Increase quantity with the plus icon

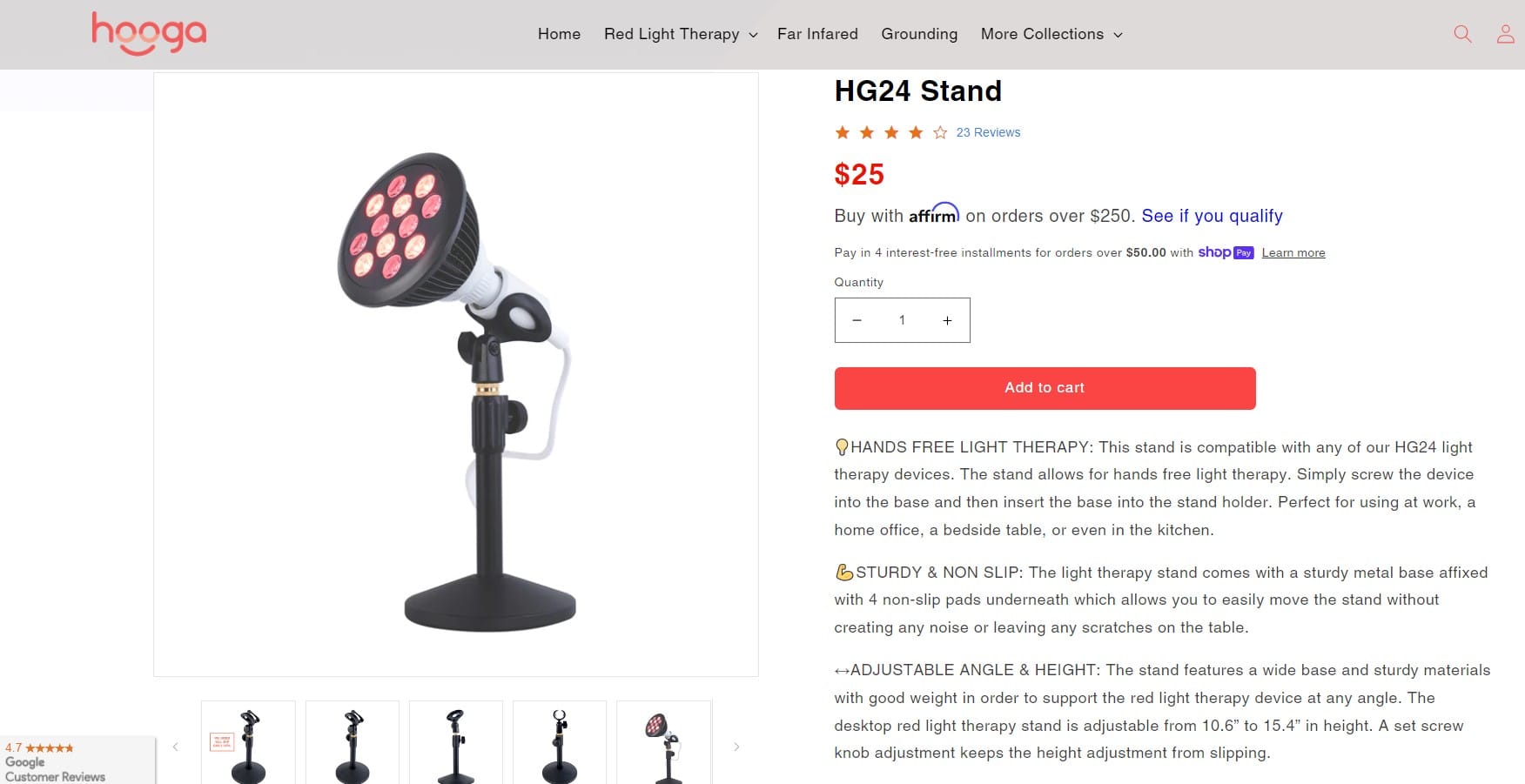[x=947, y=320]
